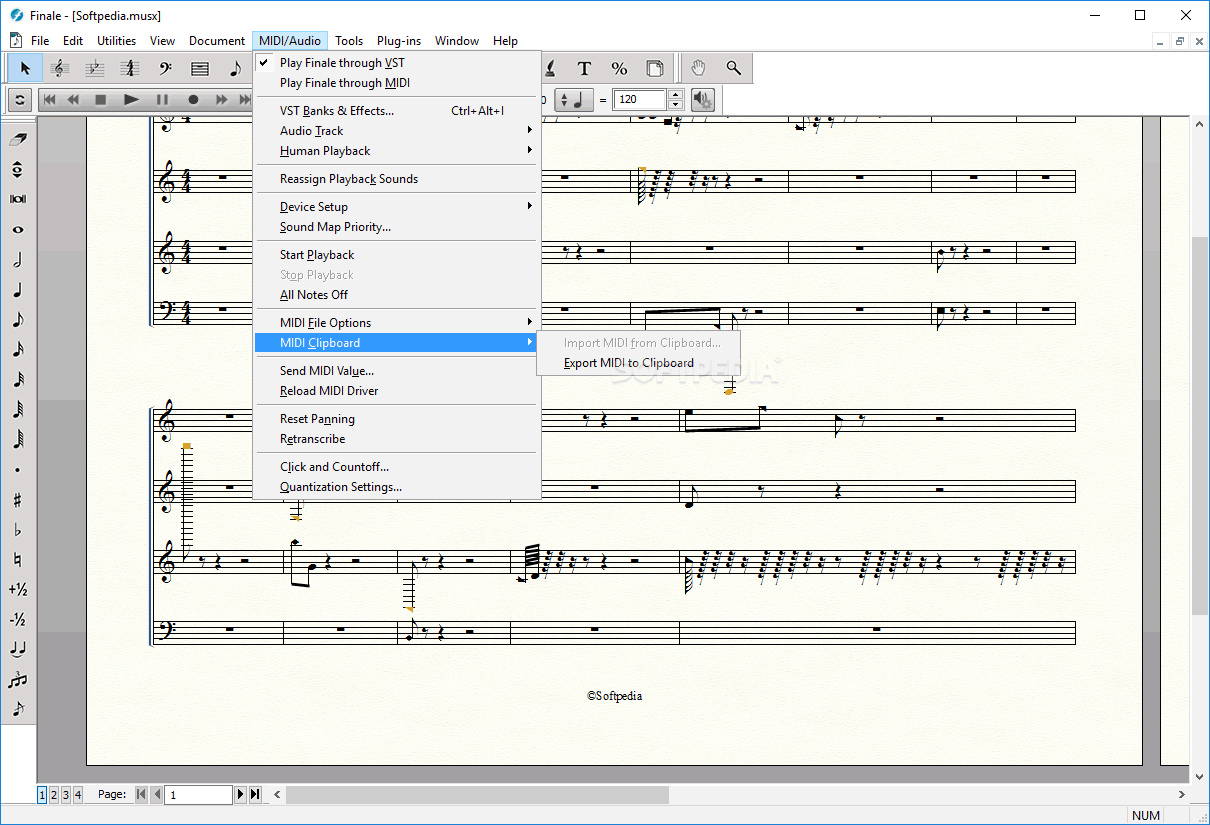Expand the Device Setup submenu

pos(397,207)
